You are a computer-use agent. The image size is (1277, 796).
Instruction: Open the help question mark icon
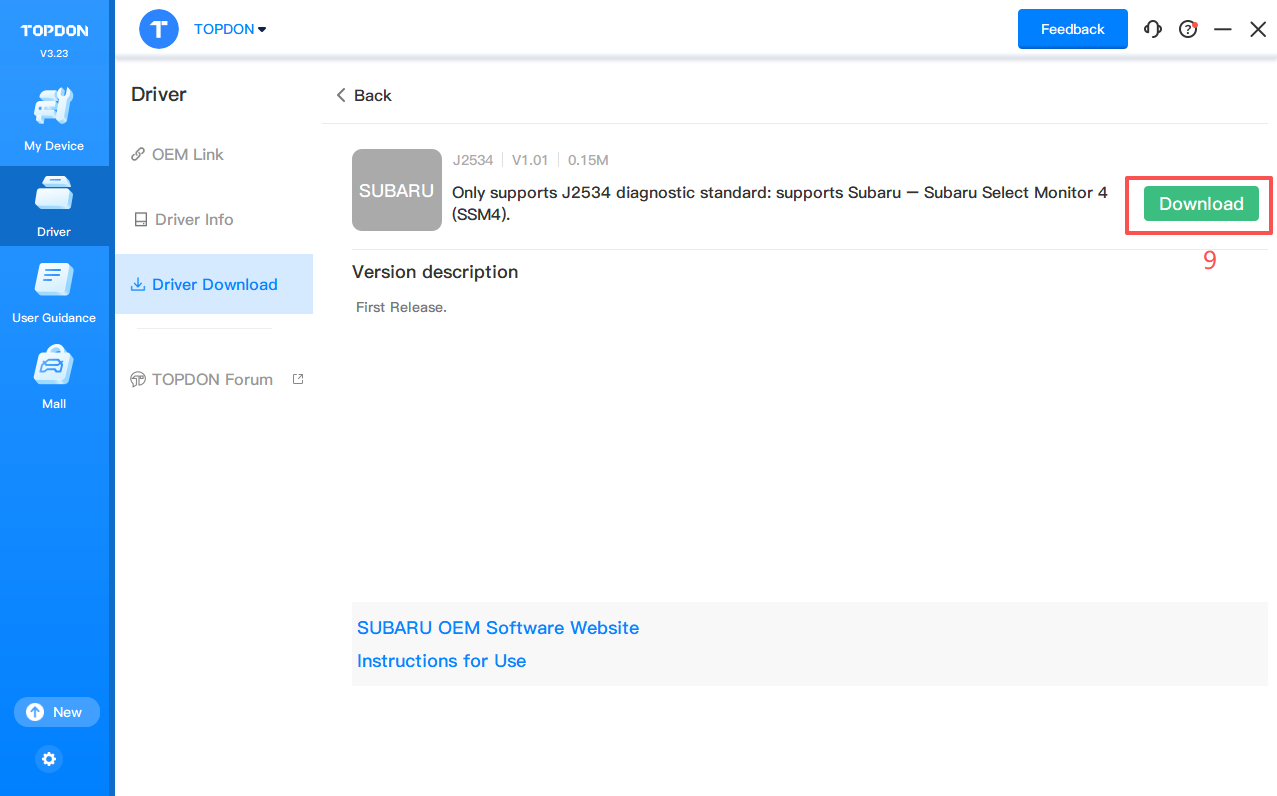1188,29
